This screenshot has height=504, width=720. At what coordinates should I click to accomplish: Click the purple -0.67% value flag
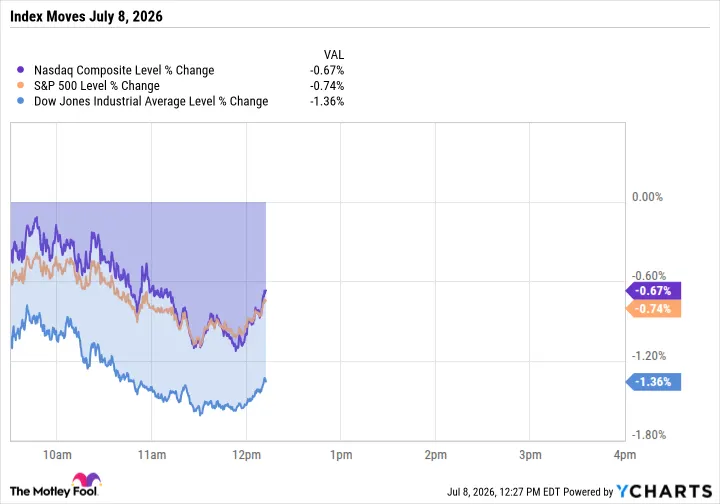tap(653, 291)
